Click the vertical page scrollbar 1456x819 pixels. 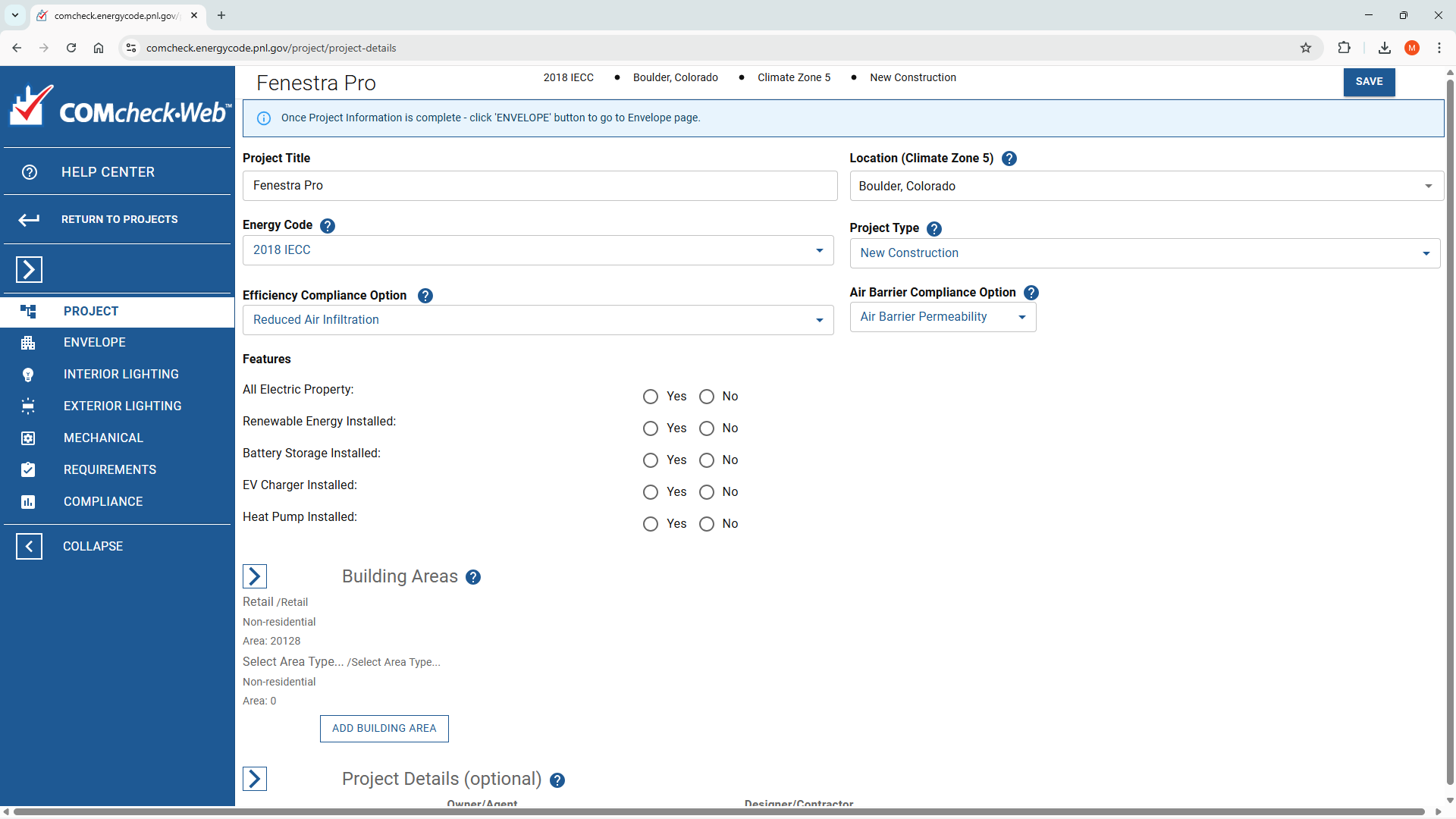point(1450,432)
